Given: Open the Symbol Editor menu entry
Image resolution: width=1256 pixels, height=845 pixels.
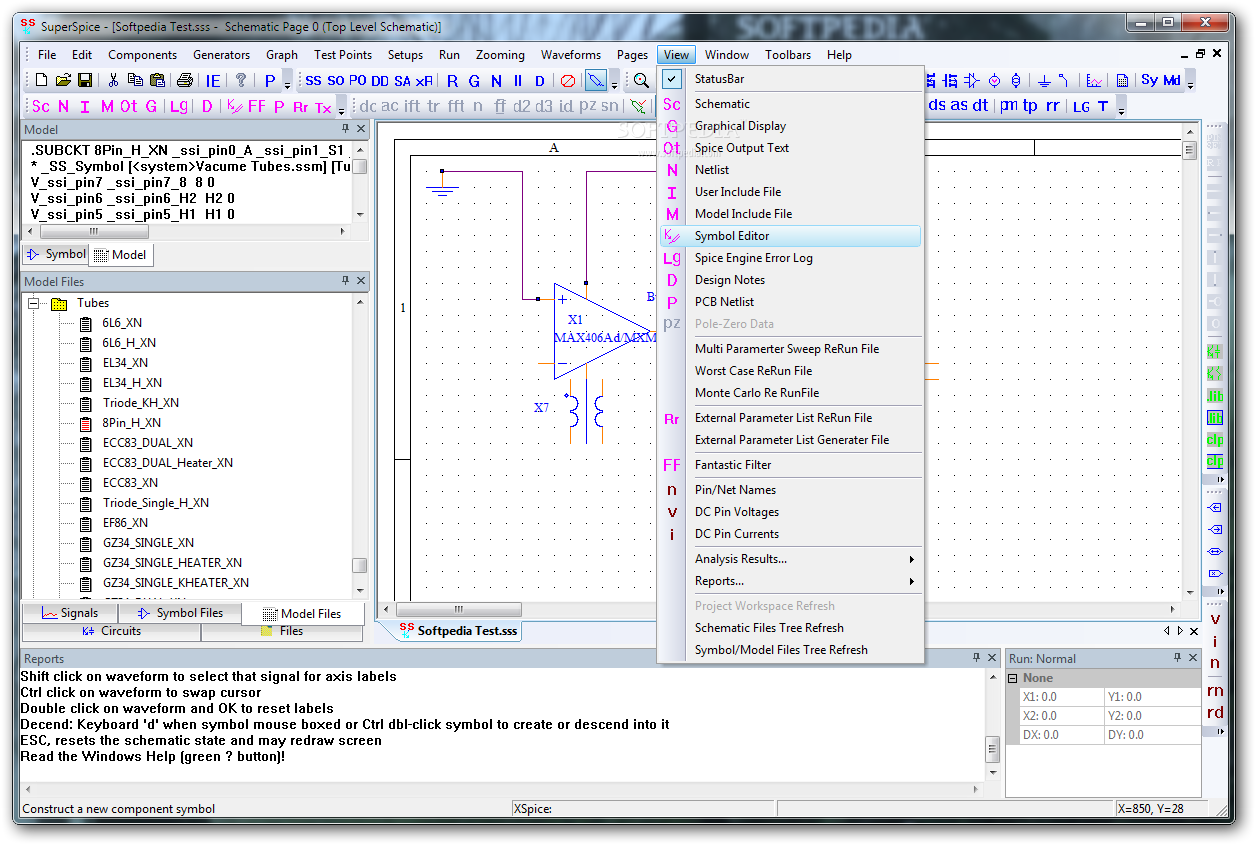Looking at the screenshot, I should point(790,236).
